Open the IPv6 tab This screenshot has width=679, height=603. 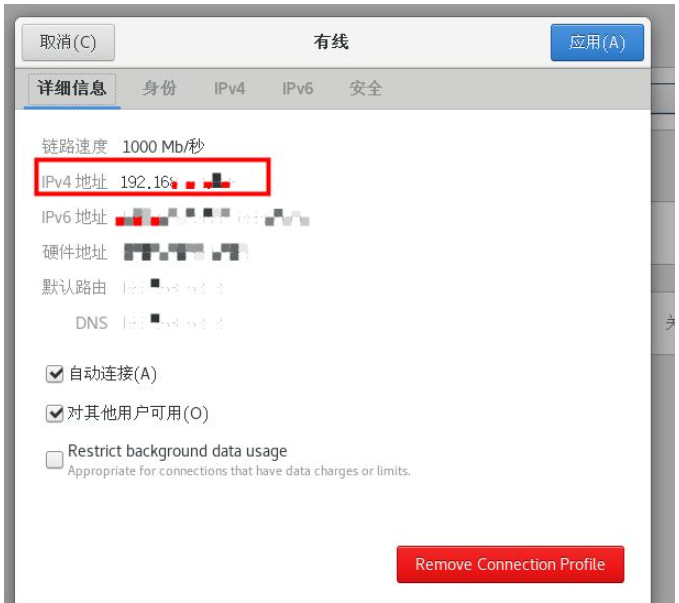point(297,89)
